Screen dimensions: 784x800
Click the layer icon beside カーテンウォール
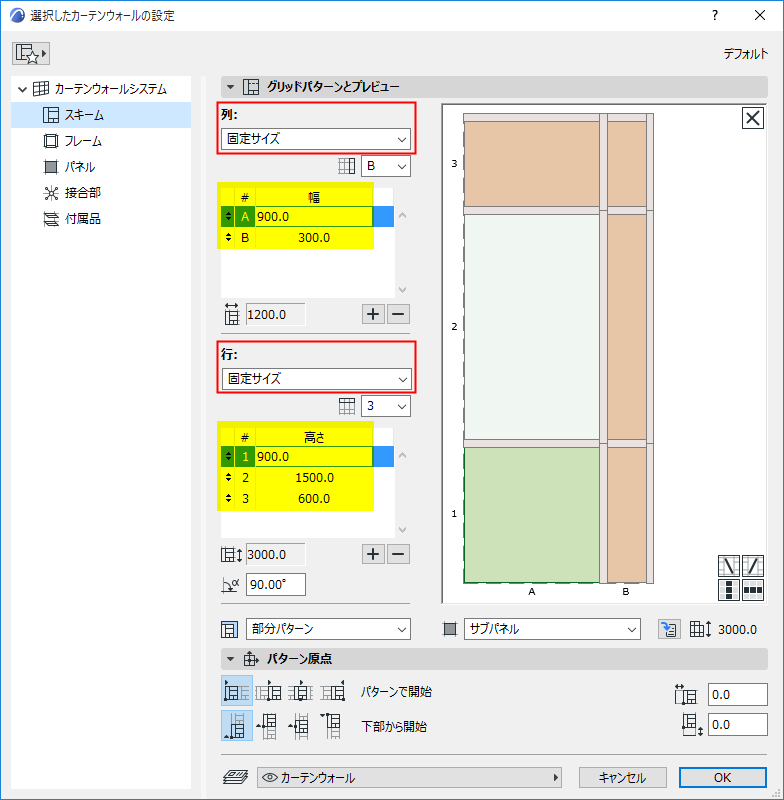(x=236, y=778)
